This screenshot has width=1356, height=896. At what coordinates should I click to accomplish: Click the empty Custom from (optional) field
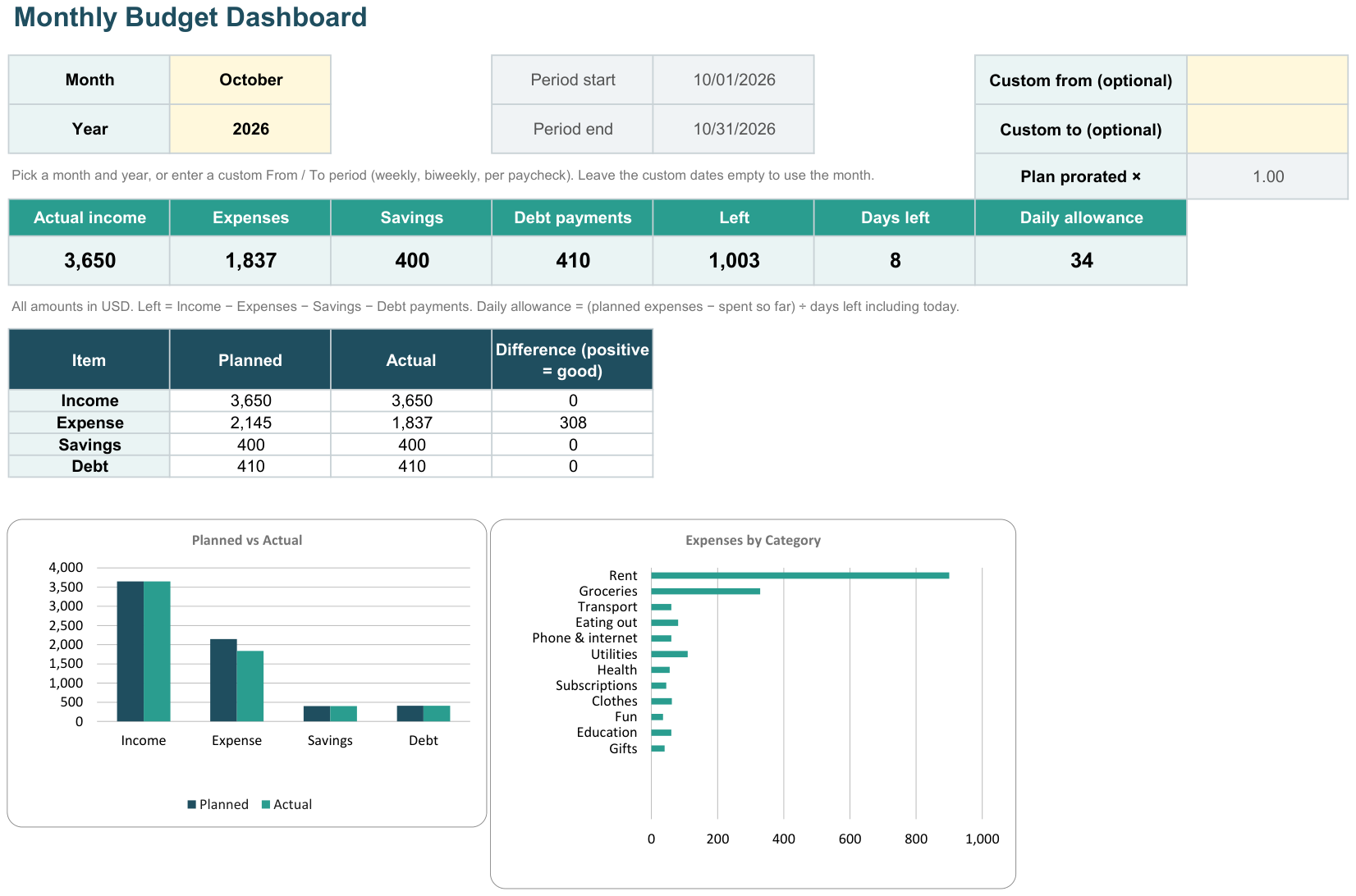pos(1267,80)
